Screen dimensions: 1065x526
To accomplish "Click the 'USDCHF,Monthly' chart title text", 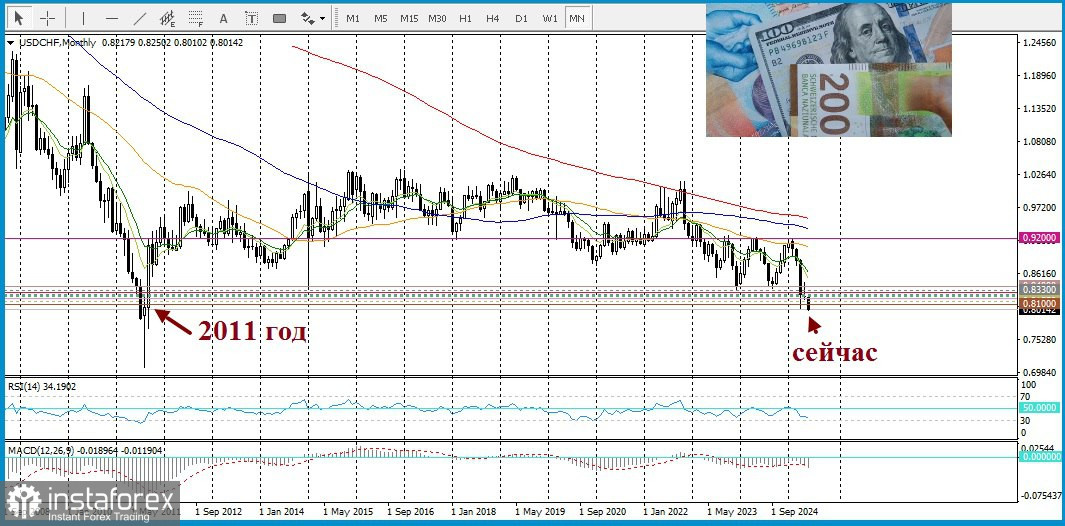I will tap(58, 43).
